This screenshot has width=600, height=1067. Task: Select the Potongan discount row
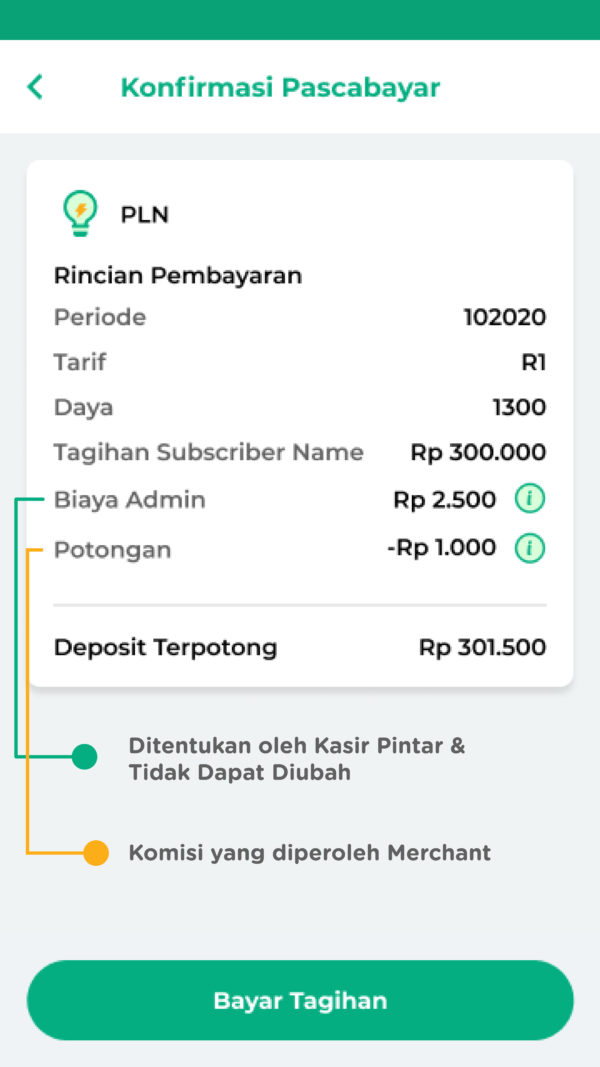[x=113, y=548]
